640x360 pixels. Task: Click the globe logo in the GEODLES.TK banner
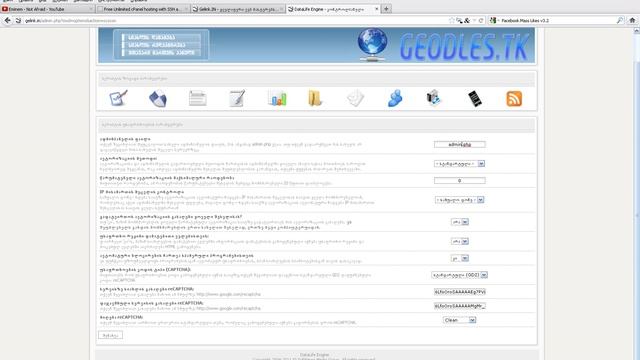click(x=372, y=45)
